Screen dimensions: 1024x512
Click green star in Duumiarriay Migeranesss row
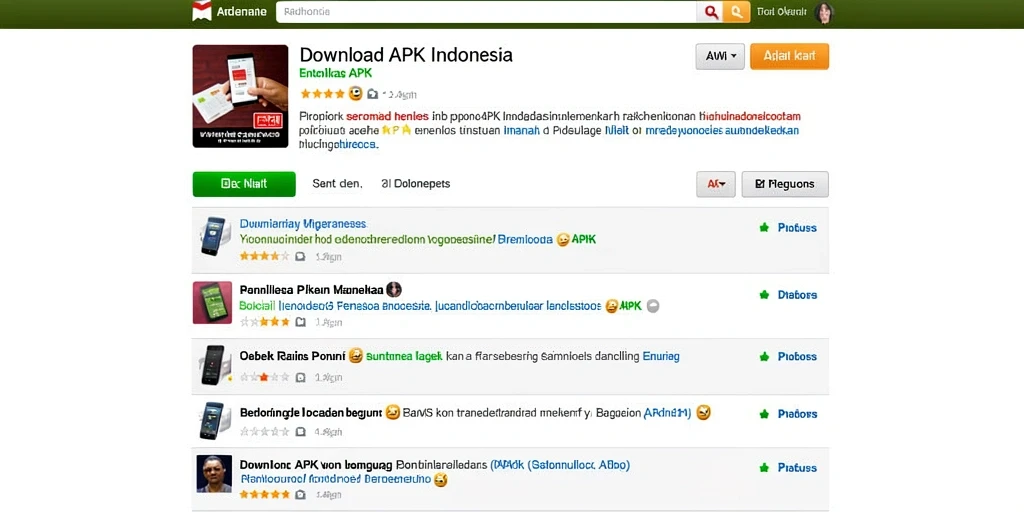pos(764,228)
